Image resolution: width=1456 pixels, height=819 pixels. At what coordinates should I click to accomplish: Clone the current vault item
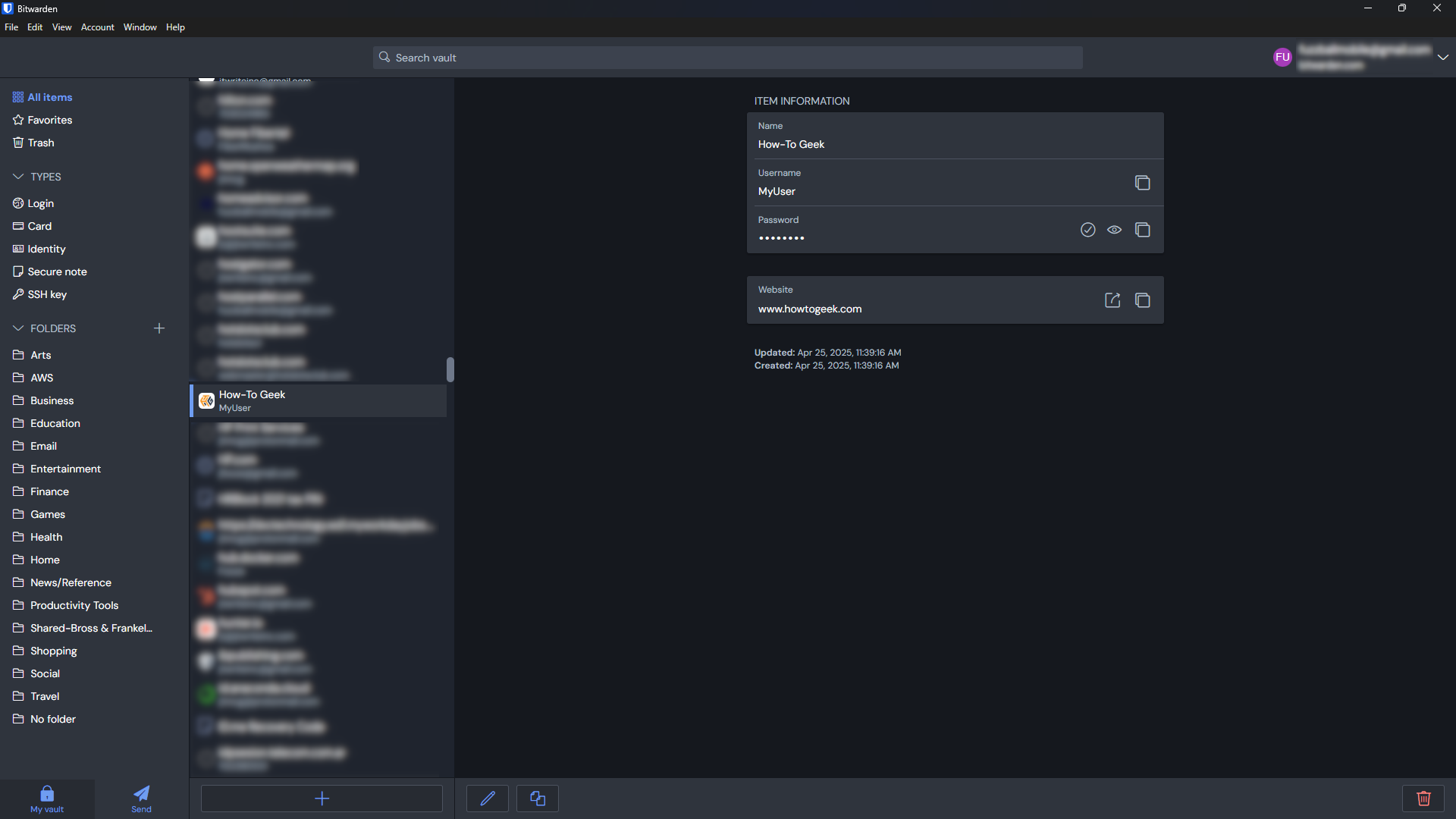(x=538, y=799)
